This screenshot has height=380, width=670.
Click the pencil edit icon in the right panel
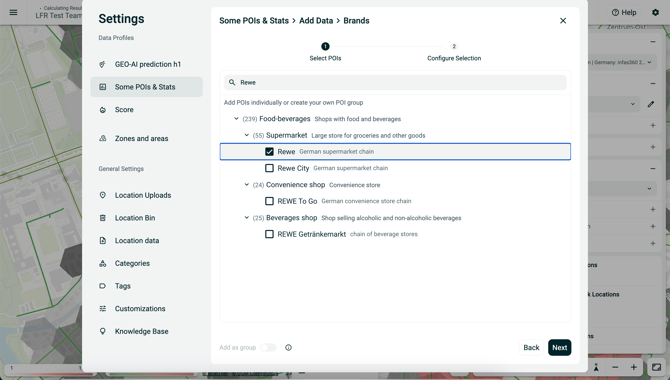tap(651, 104)
